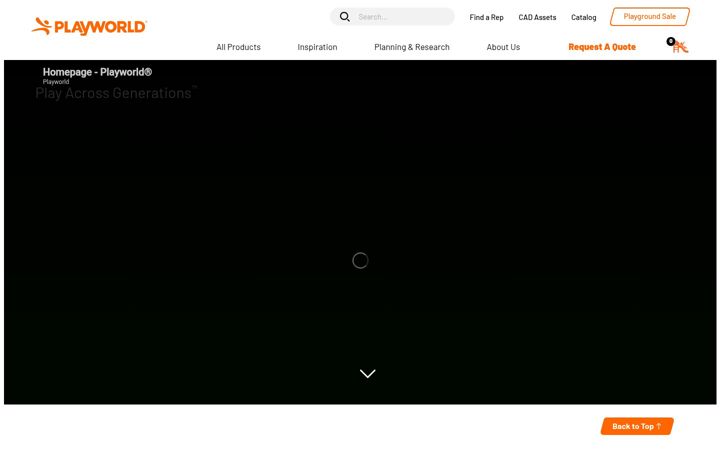720x450 pixels.
Task: Open the Inspiration menu
Action: pos(317,47)
